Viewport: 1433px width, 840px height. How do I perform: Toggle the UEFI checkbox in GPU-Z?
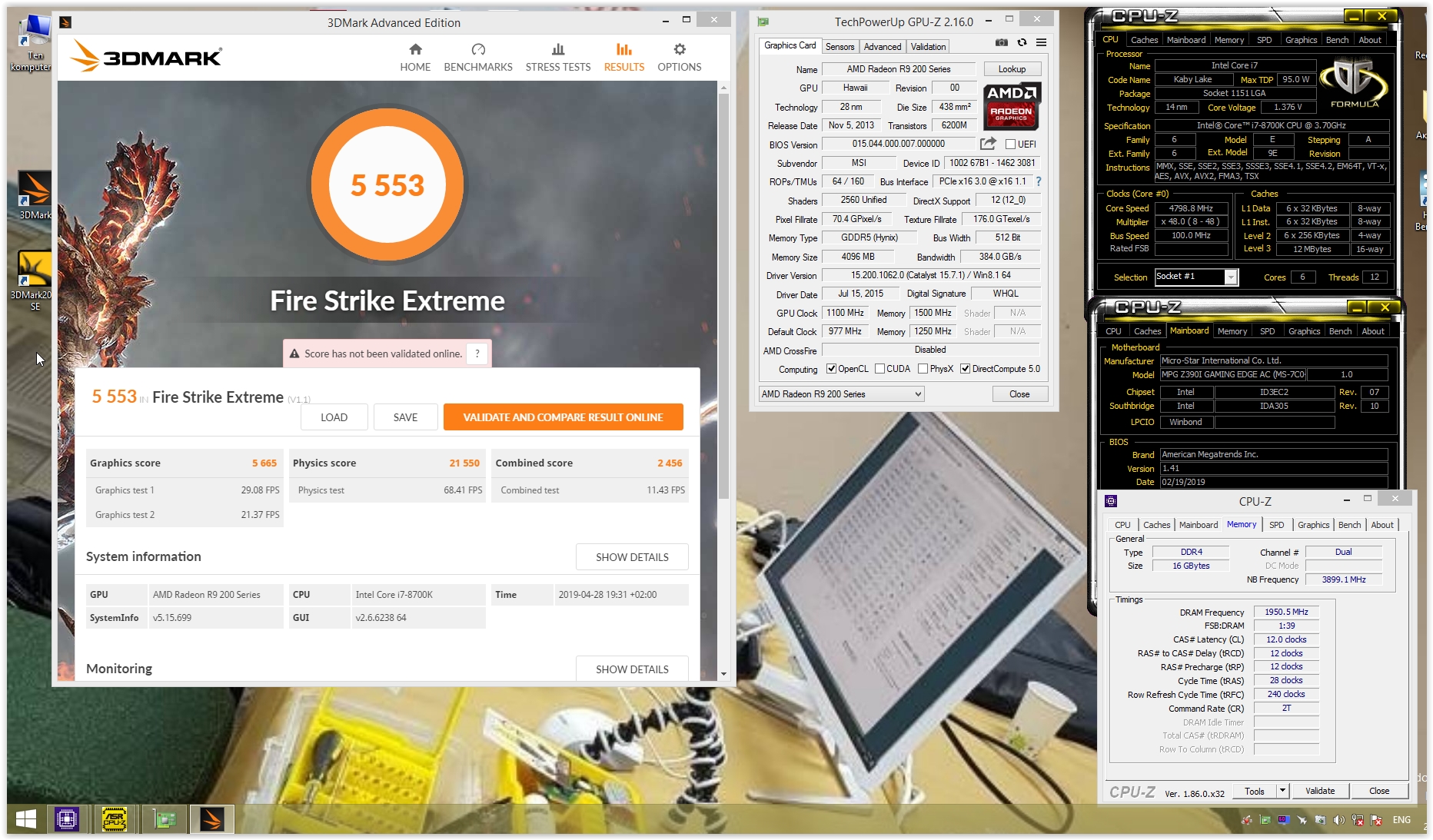[1010, 144]
